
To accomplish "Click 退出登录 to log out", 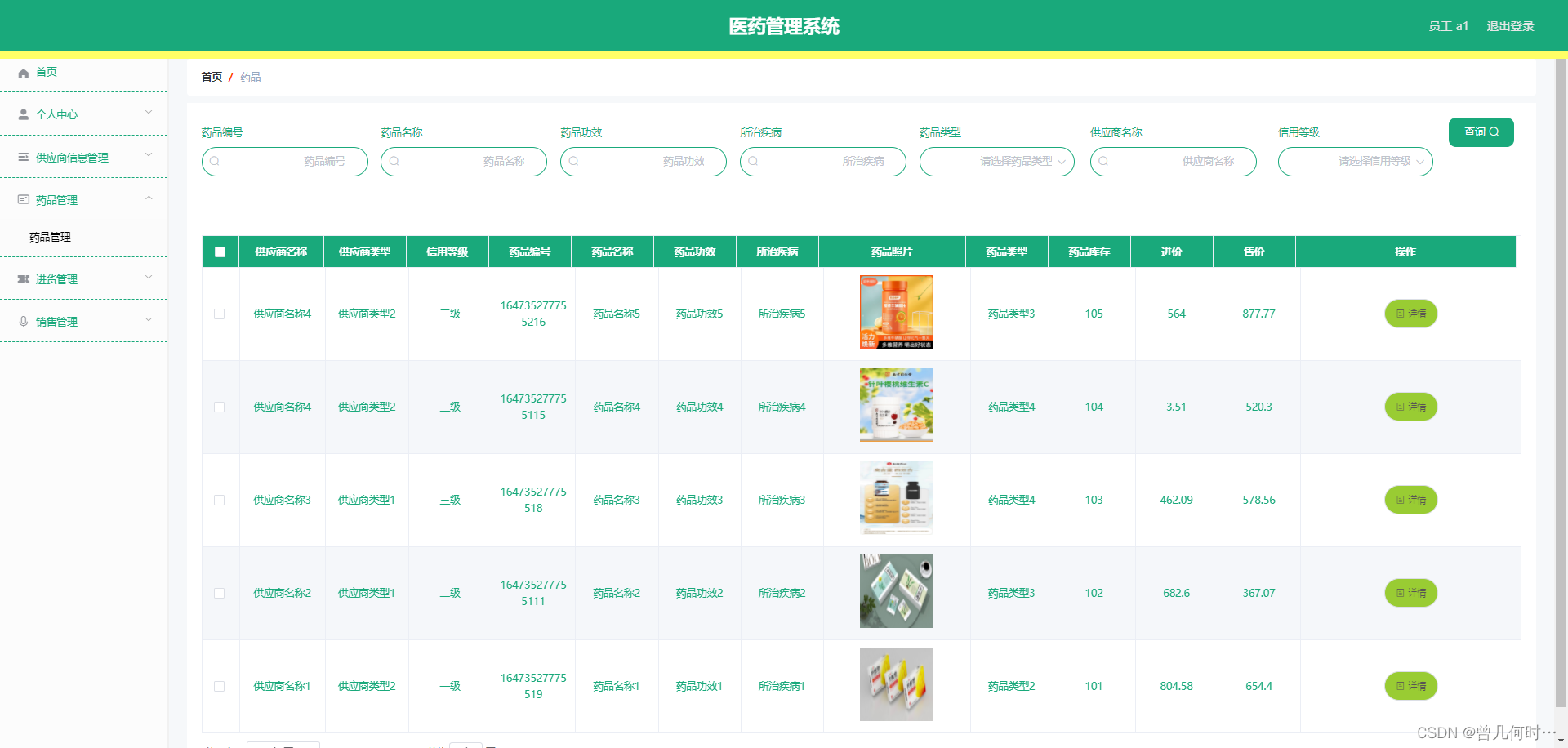I will pyautogui.click(x=1510, y=26).
